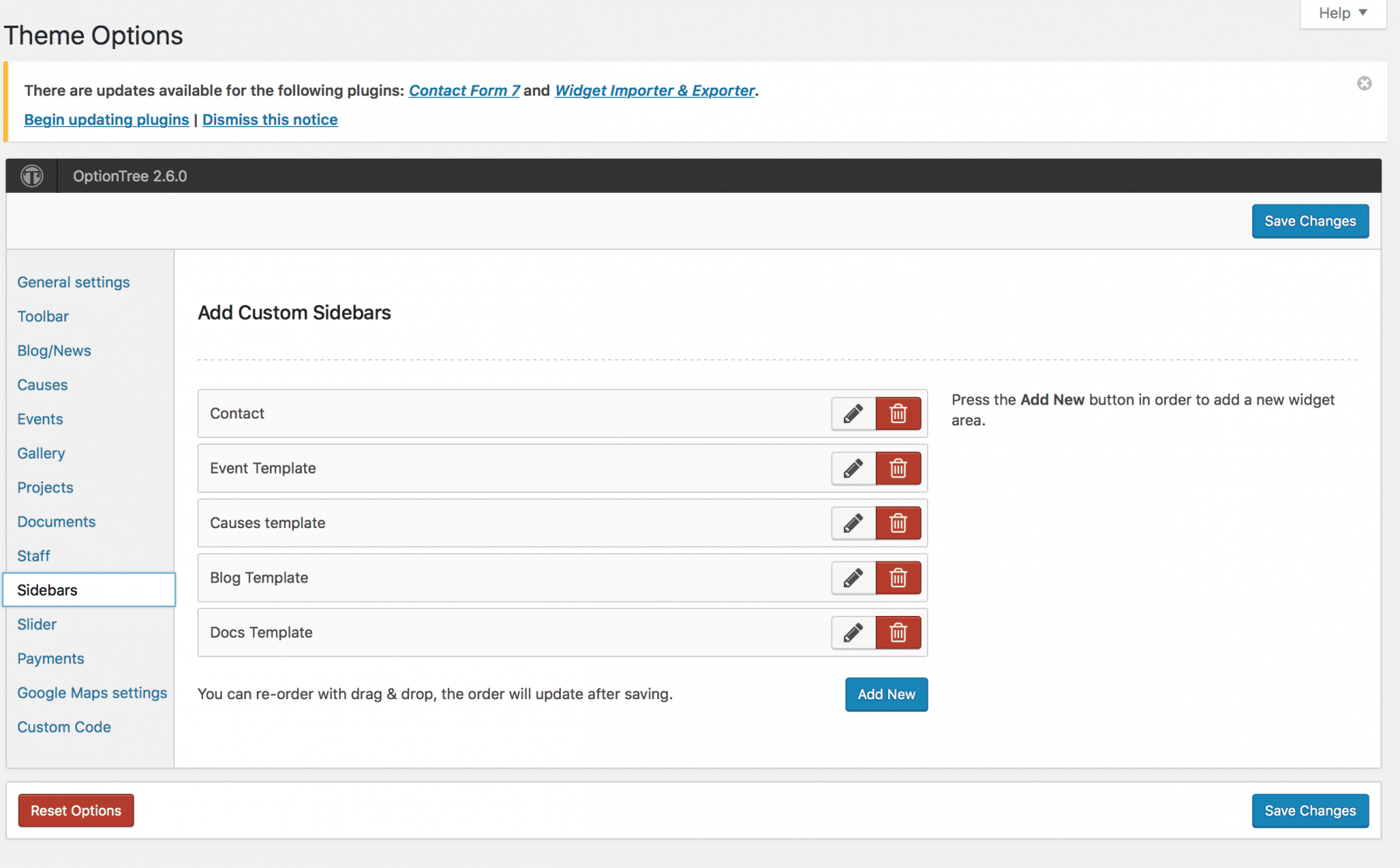The image size is (1400, 868).
Task: Edit Docs Template with pencil icon
Action: [852, 632]
